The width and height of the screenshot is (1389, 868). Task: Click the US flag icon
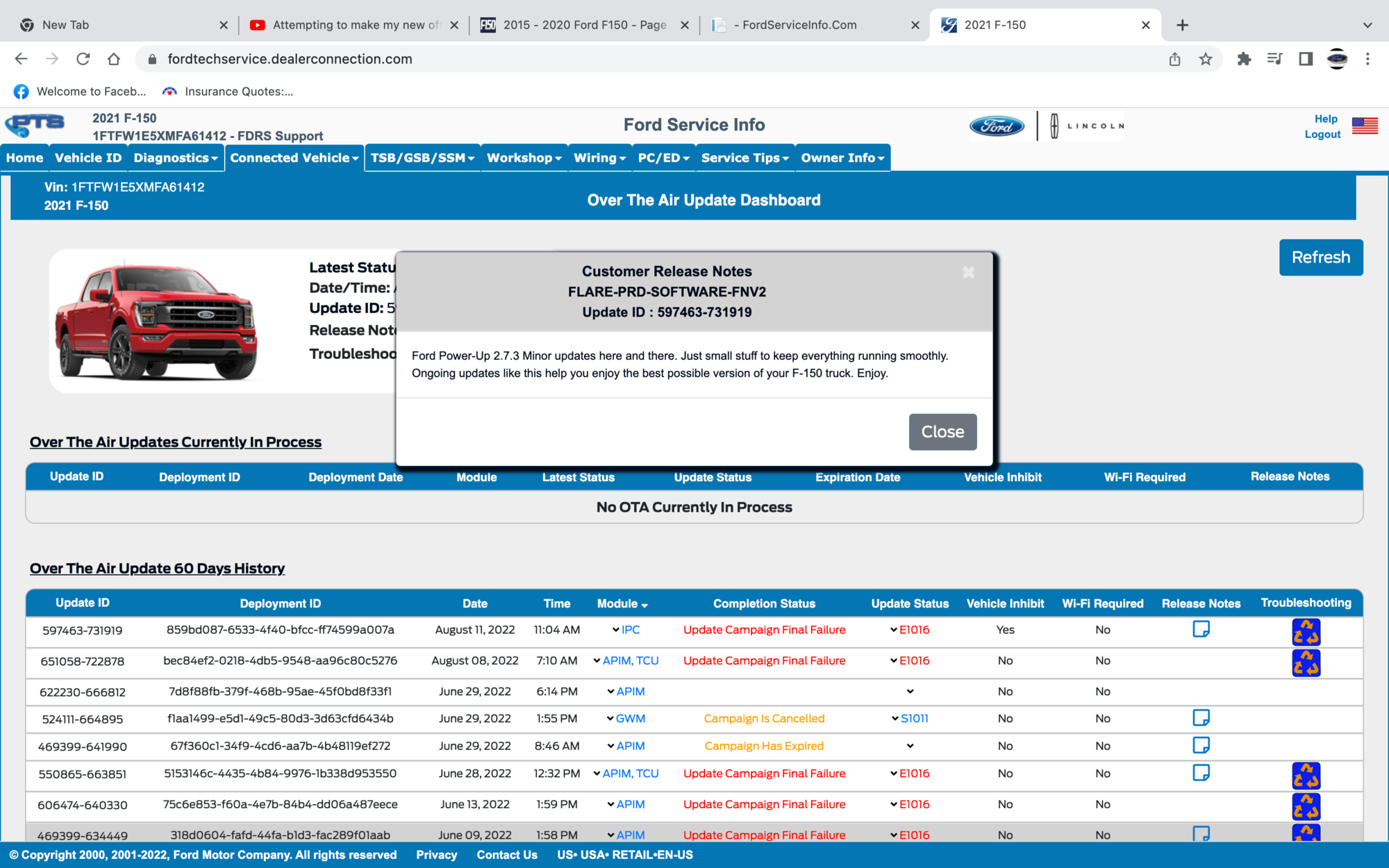1365,126
